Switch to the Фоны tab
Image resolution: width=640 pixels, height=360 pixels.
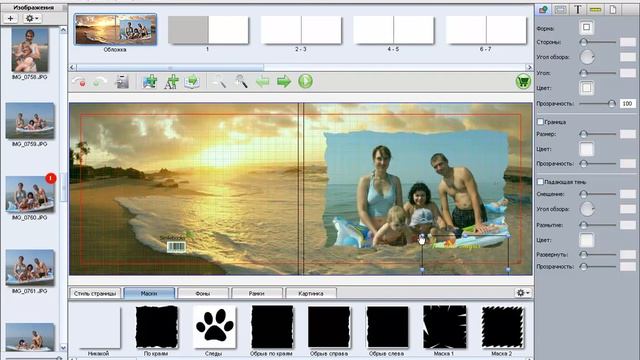[203, 293]
